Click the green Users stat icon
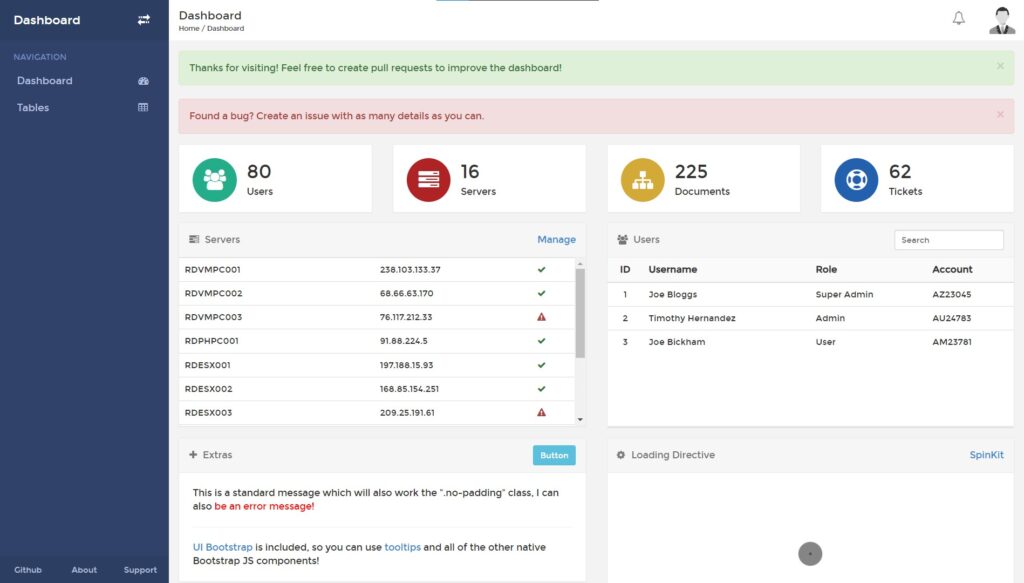This screenshot has height=583, width=1024. point(216,177)
